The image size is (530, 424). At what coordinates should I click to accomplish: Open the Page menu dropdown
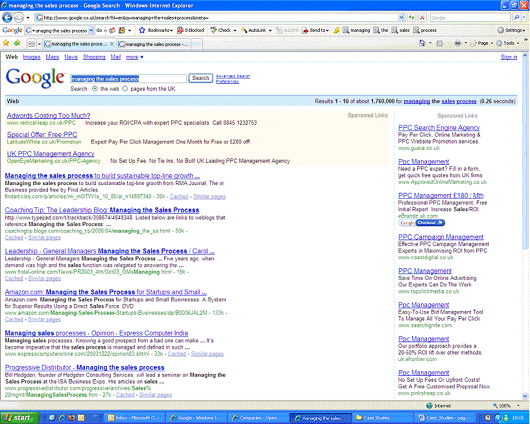coord(481,43)
